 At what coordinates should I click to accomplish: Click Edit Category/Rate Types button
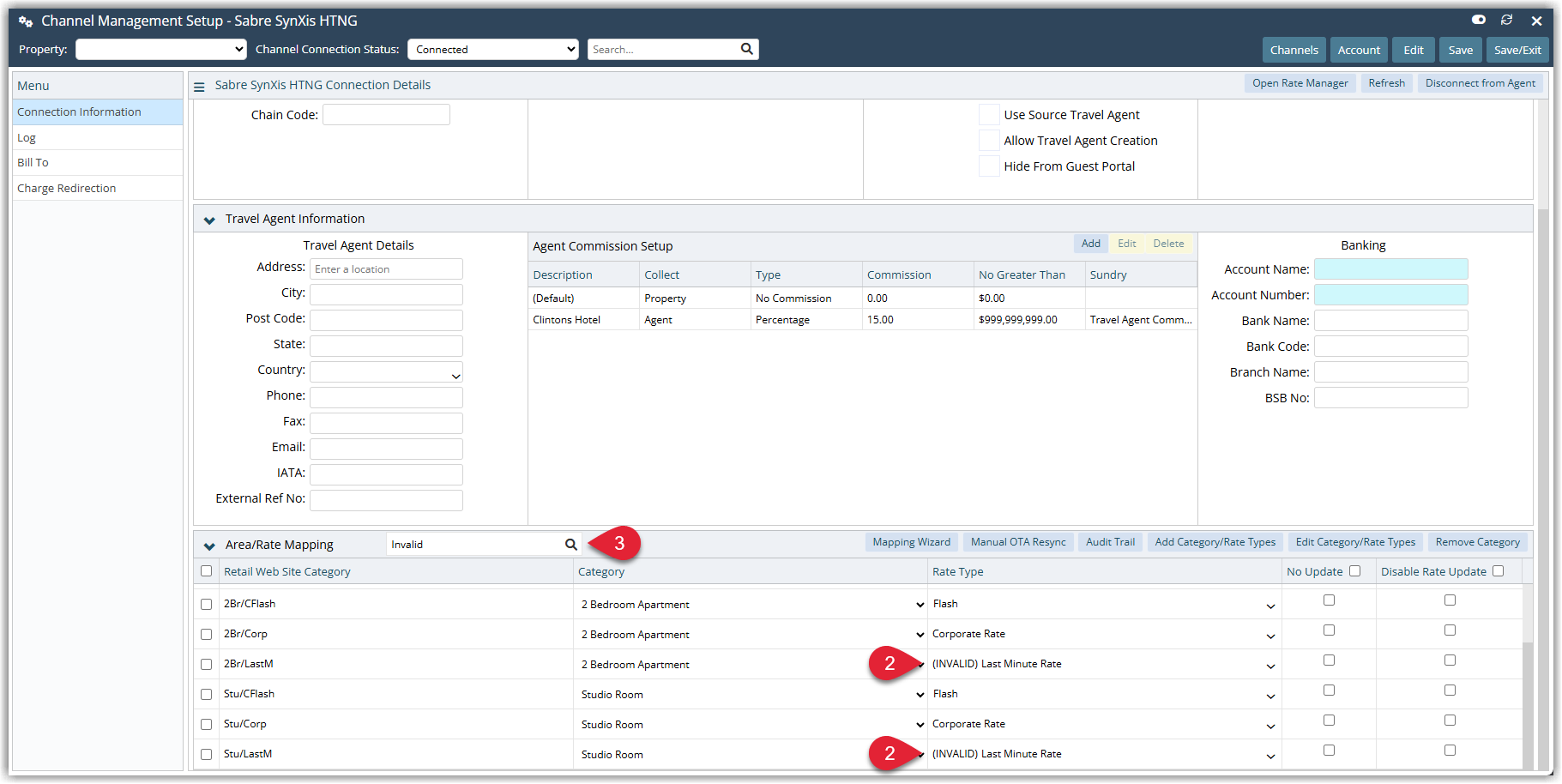tap(1355, 542)
